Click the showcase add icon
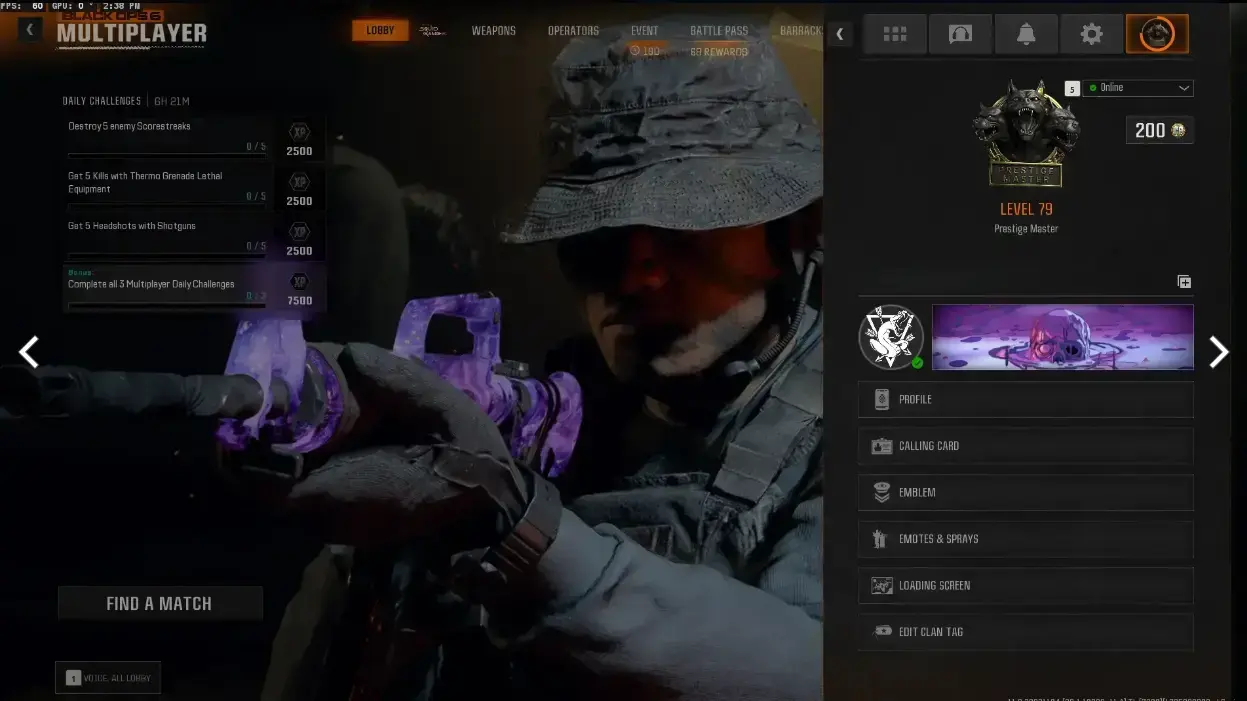Image resolution: width=1247 pixels, height=701 pixels. (x=1184, y=282)
